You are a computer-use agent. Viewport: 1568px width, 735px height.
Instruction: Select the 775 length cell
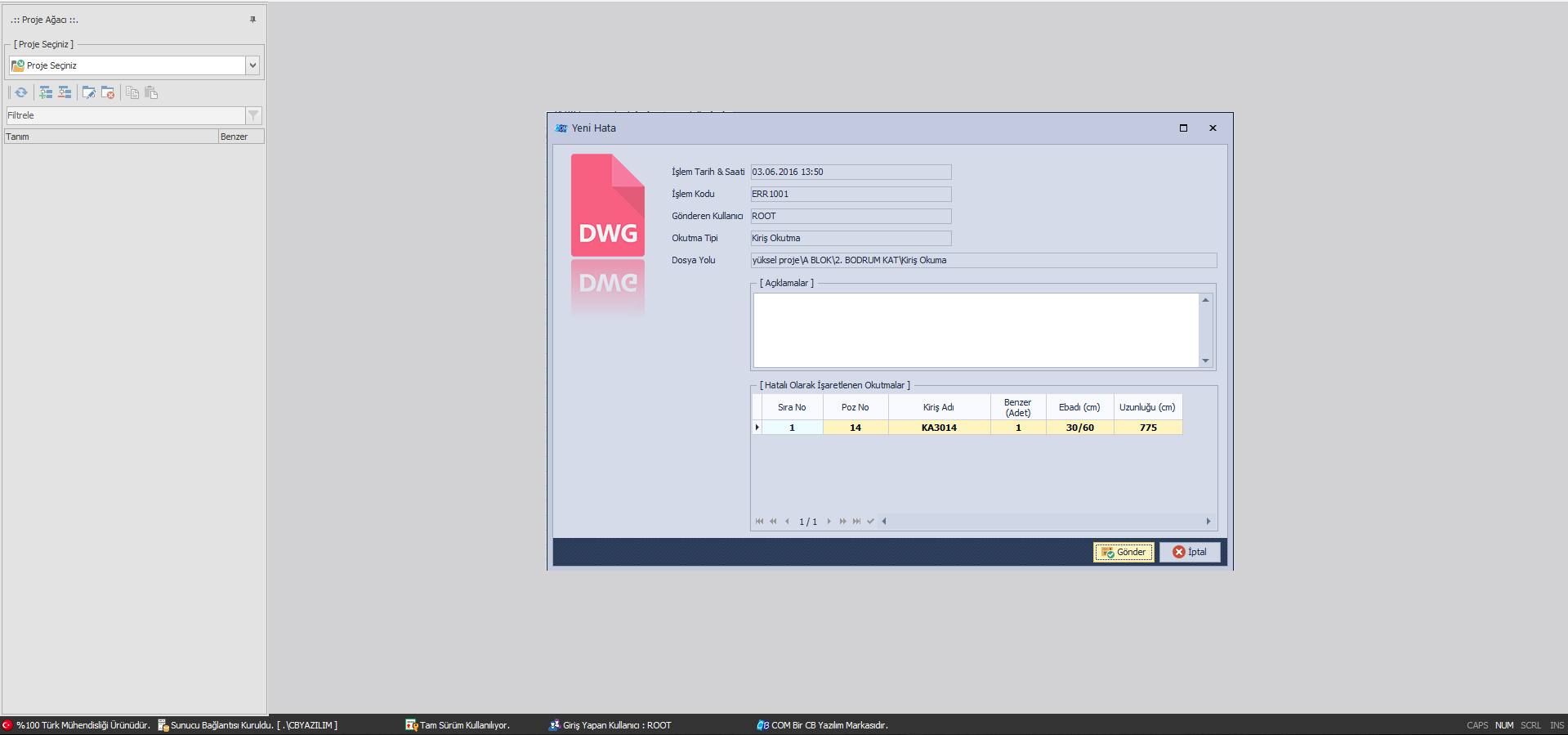1148,428
